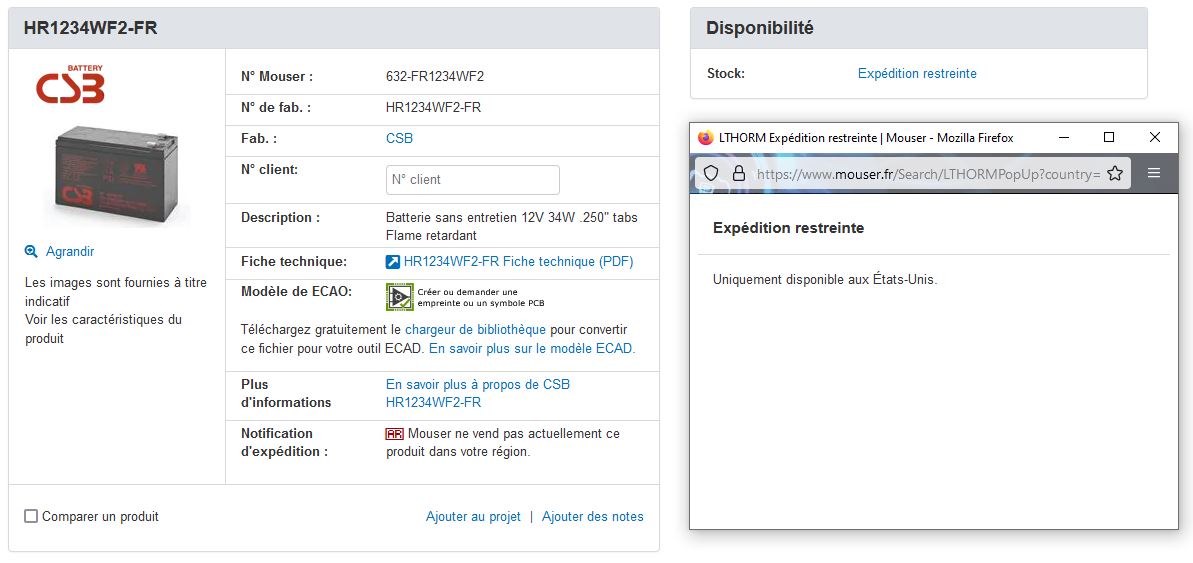1193x563 pixels.
Task: Click Expédition restreinte stock link
Action: pyautogui.click(x=917, y=74)
